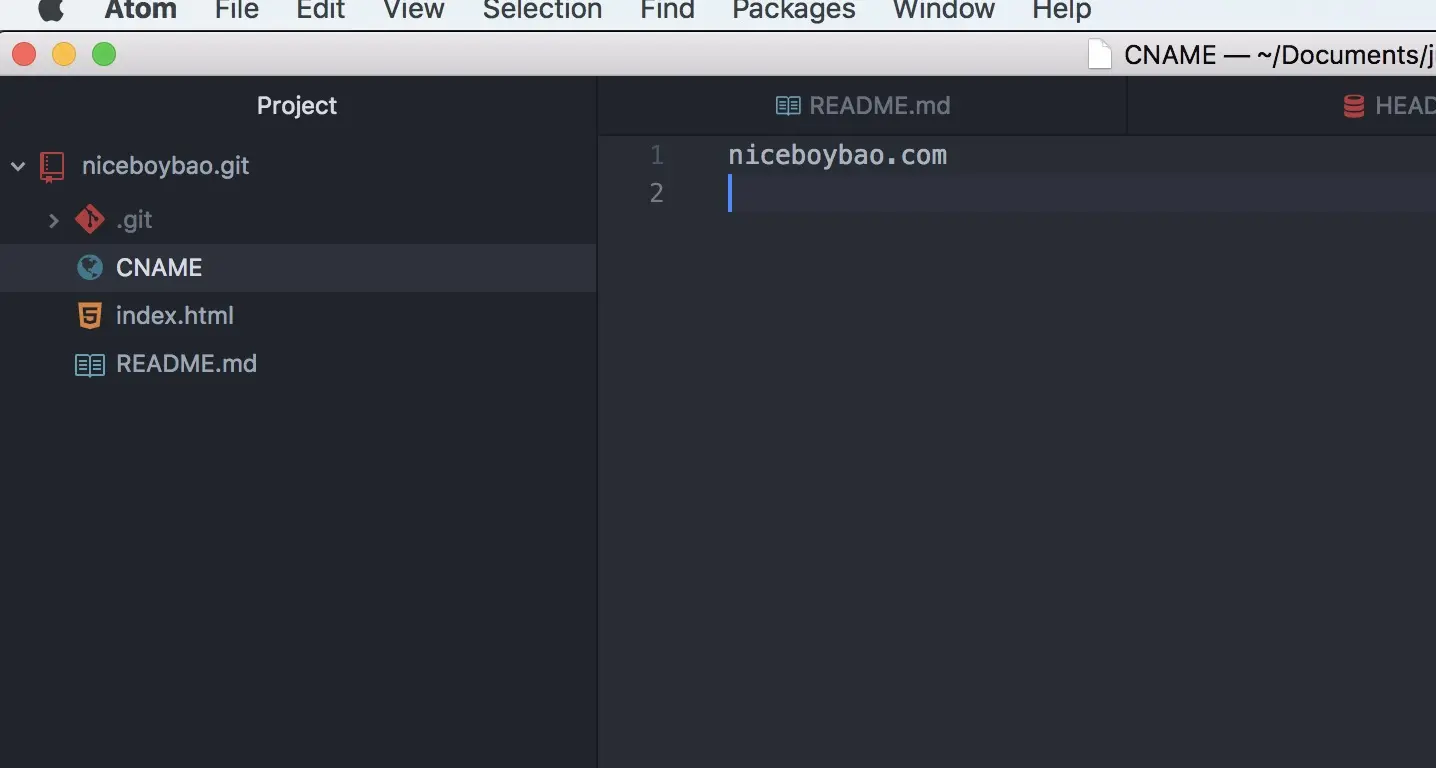Open the View menu
This screenshot has height=768, width=1436.
(x=414, y=10)
